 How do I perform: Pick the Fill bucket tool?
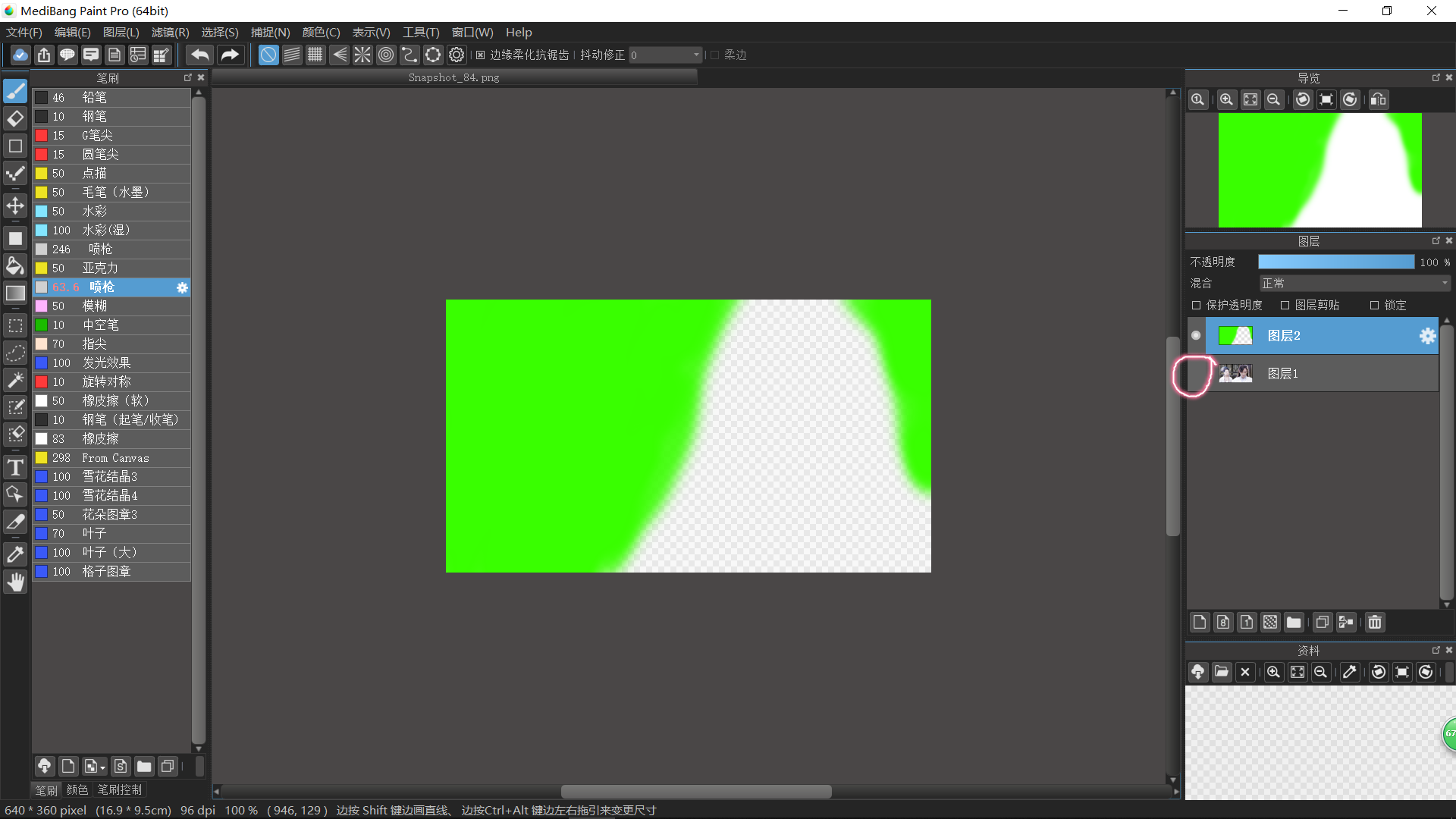(x=15, y=265)
